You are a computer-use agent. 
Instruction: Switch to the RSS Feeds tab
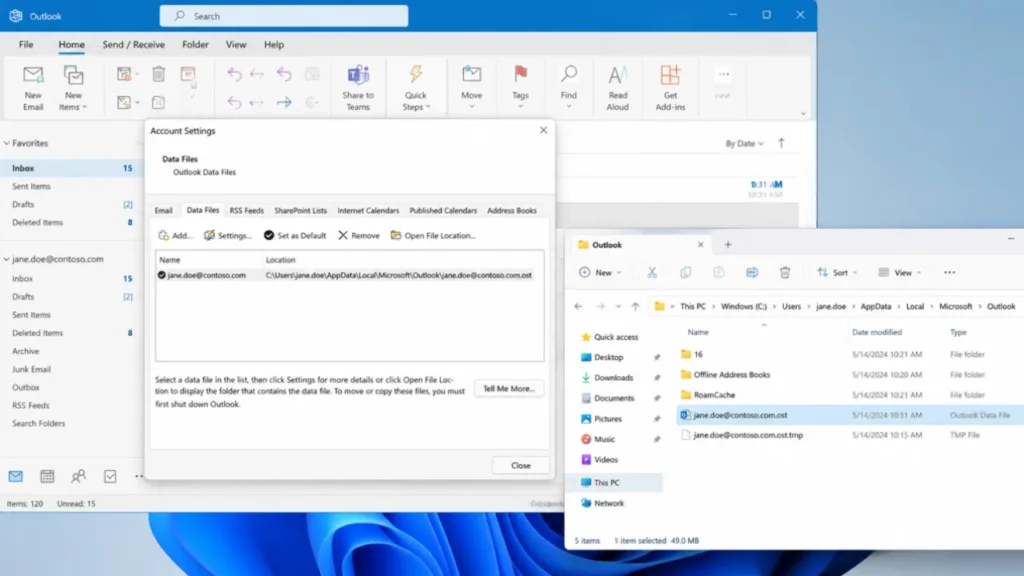tap(246, 210)
